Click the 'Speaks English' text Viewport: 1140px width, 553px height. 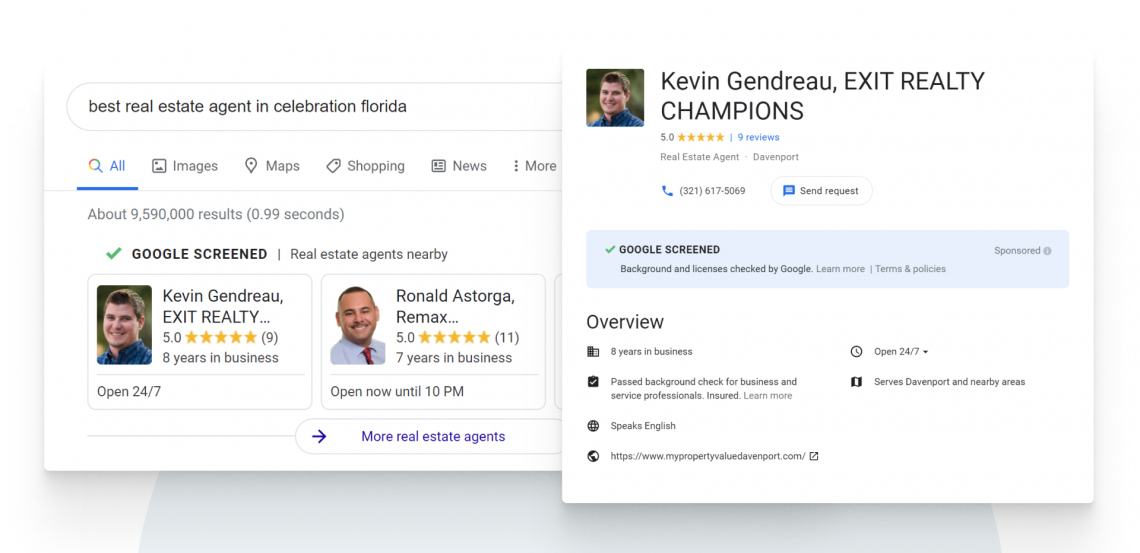pos(643,426)
